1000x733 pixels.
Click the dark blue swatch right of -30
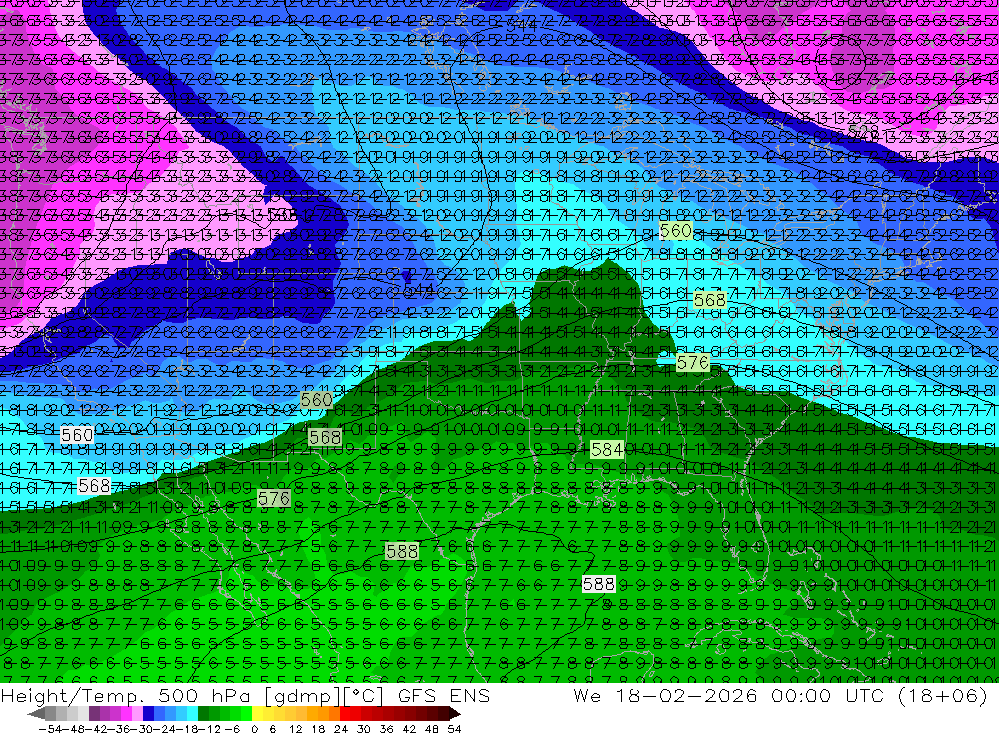(148, 713)
